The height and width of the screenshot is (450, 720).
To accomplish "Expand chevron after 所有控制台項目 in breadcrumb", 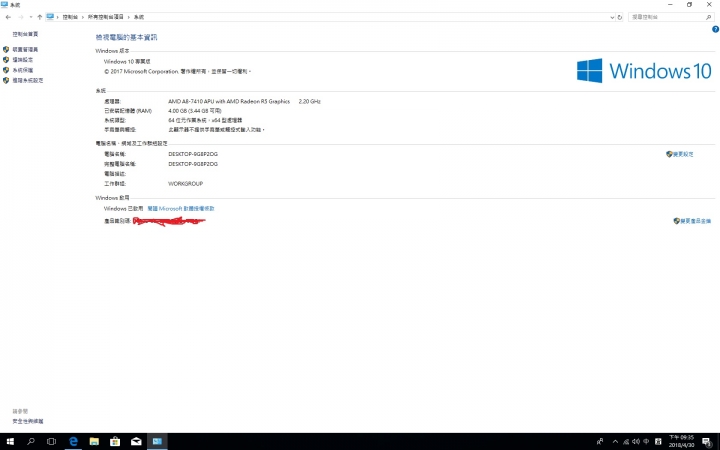I will coord(129,17).
